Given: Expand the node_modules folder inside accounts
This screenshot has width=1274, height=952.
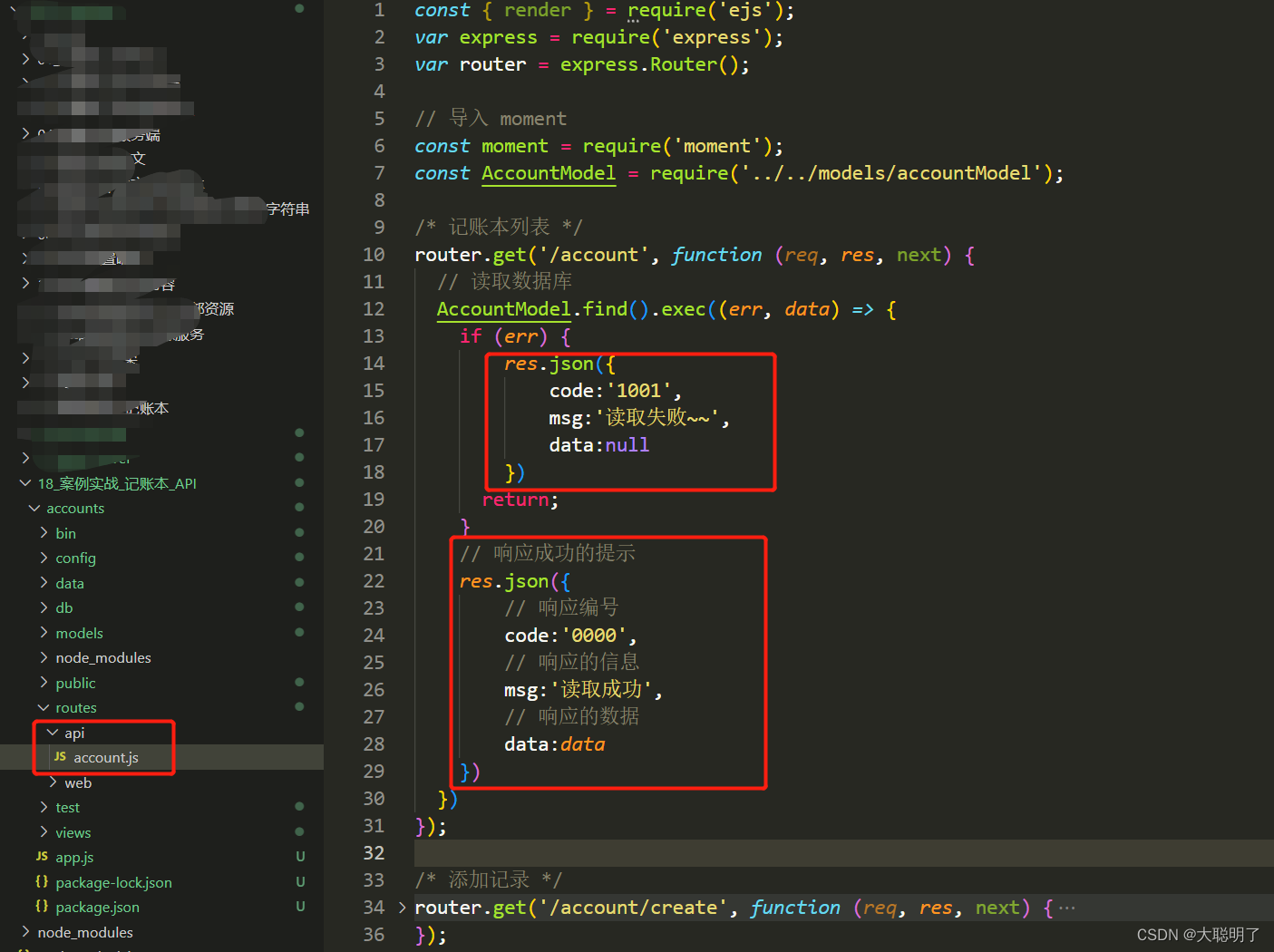Looking at the screenshot, I should pos(44,657).
